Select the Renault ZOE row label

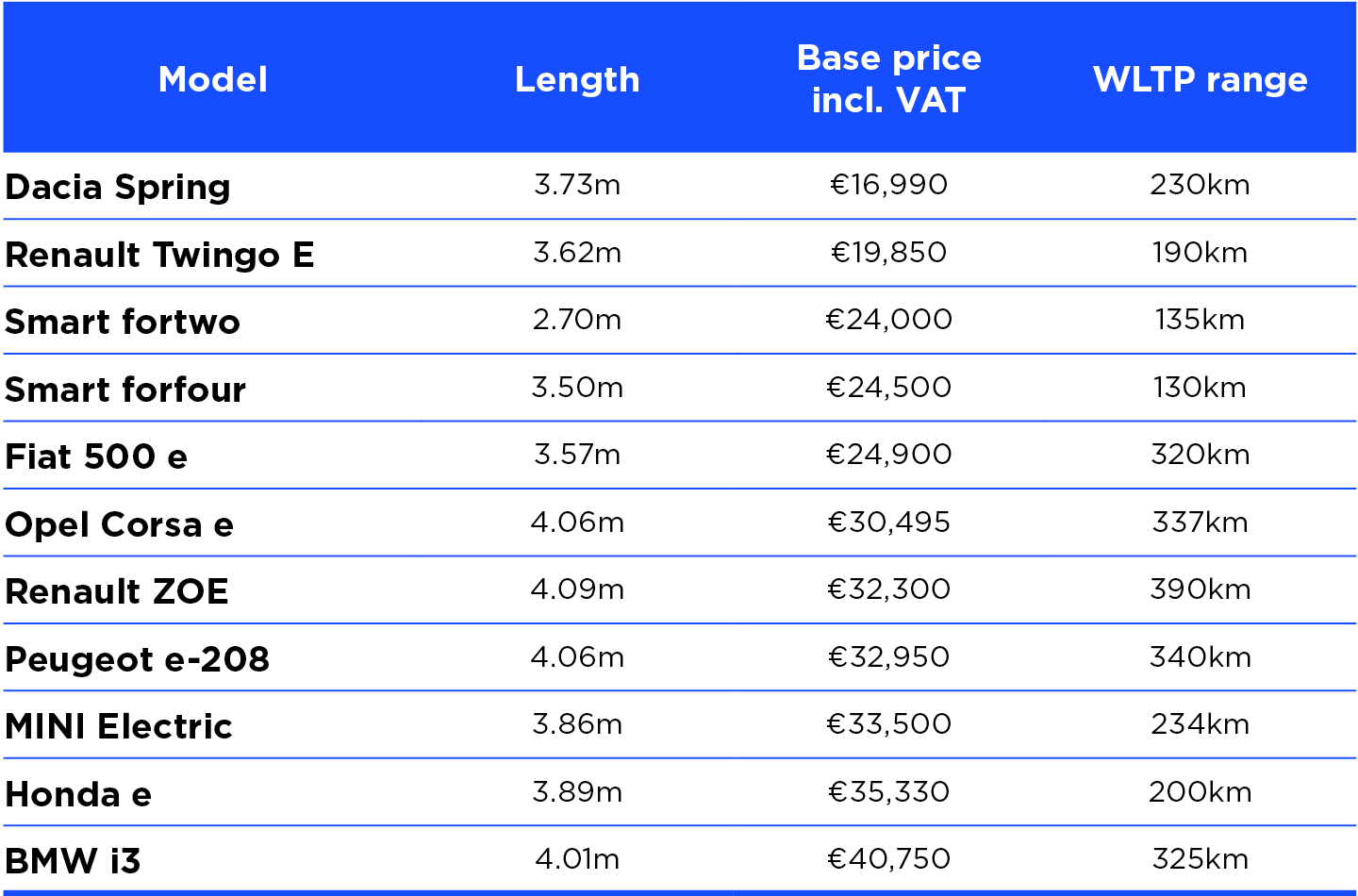pyautogui.click(x=117, y=591)
